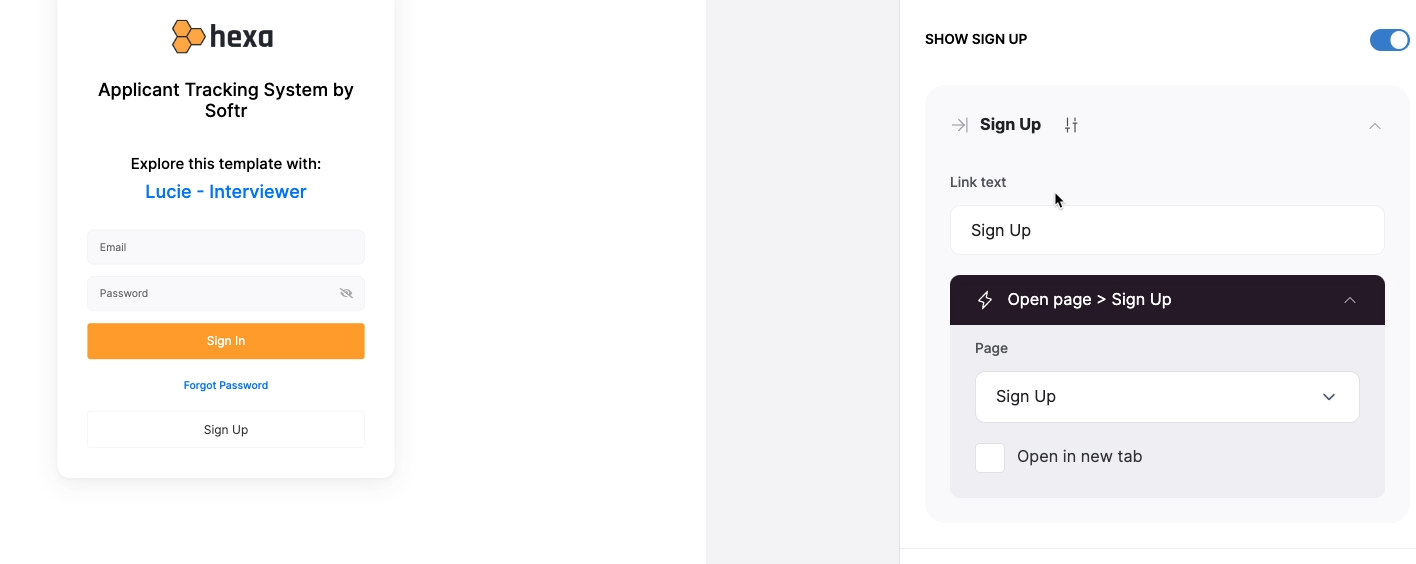The height and width of the screenshot is (564, 1416).
Task: Open the Page dropdown set to Sign Up
Action: click(x=1167, y=397)
